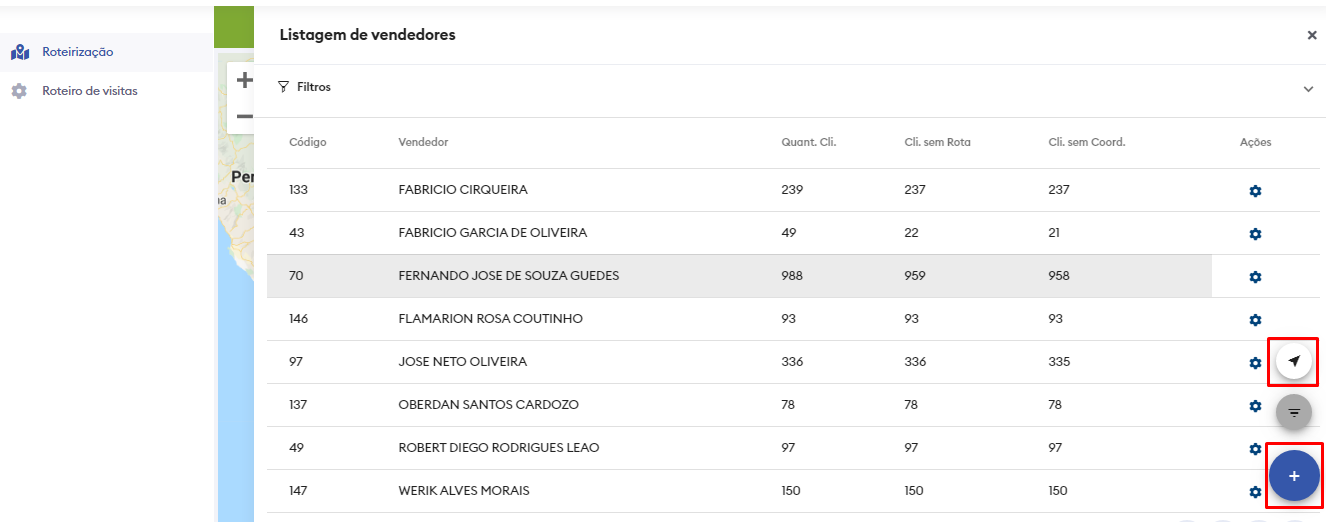Click gear icon for FABRICIO CIRQUEIRA row

click(x=1255, y=191)
